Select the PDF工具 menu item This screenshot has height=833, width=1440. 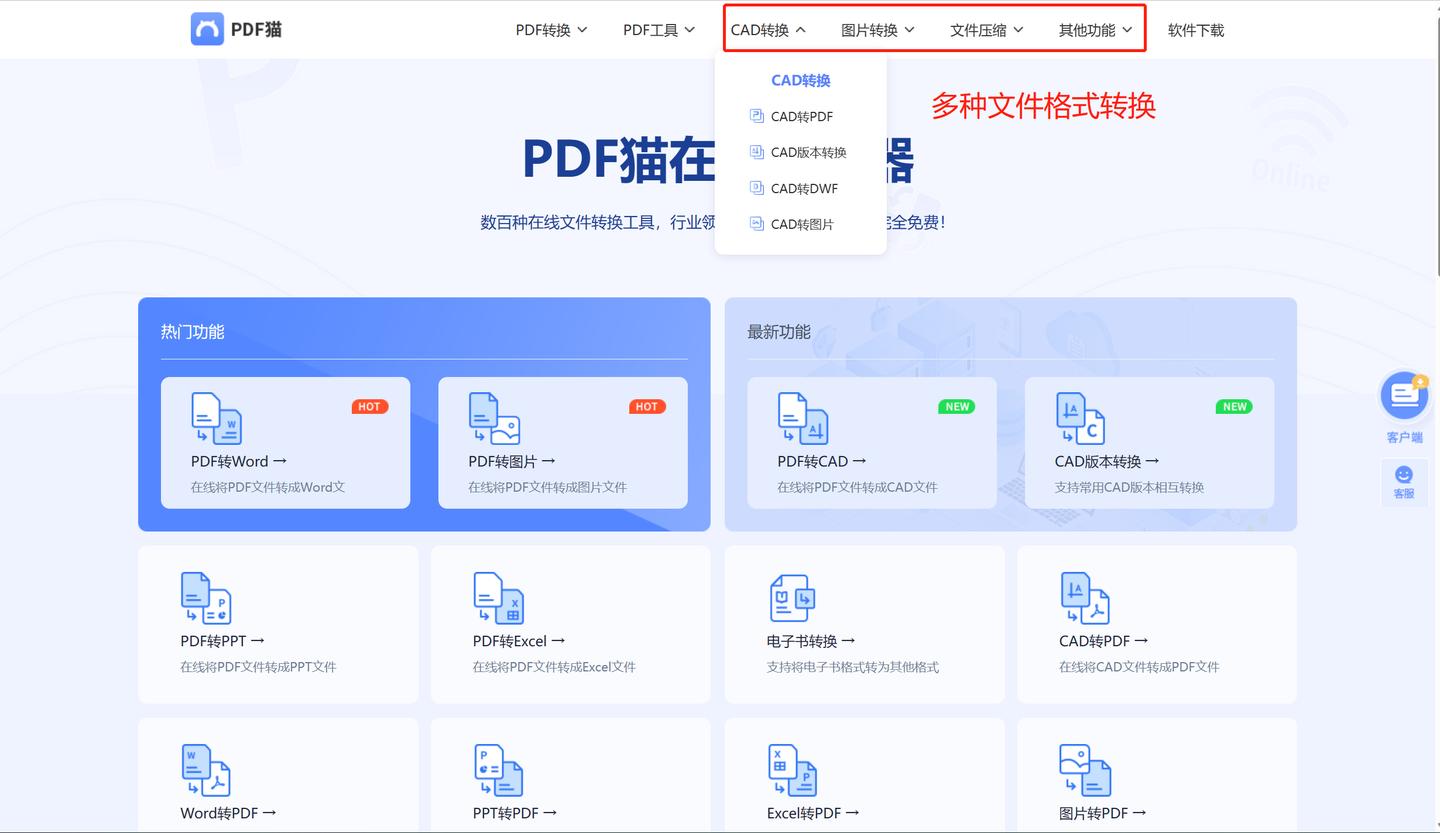(658, 30)
